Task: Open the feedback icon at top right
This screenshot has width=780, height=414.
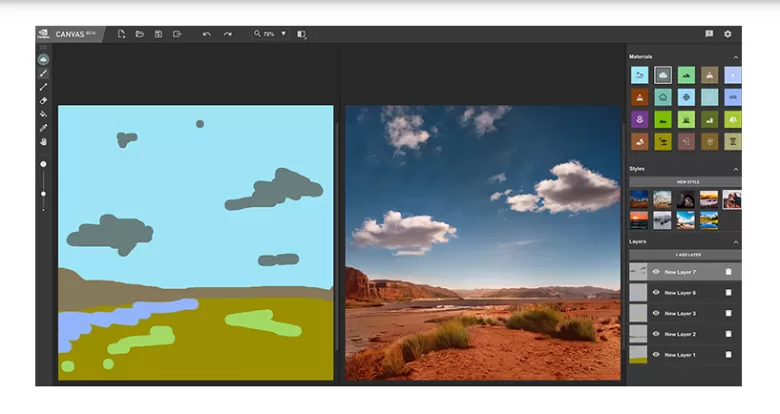Action: [x=709, y=34]
